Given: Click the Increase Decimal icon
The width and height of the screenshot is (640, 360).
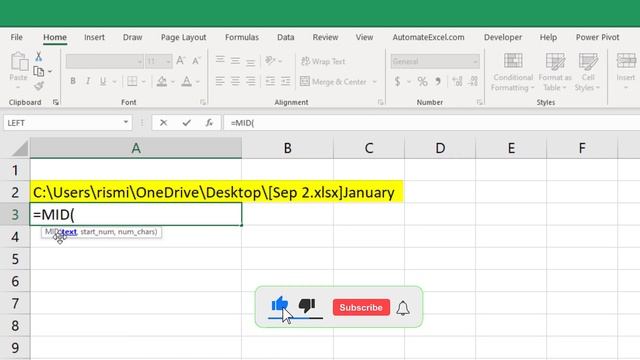Looking at the screenshot, I should pos(457,82).
